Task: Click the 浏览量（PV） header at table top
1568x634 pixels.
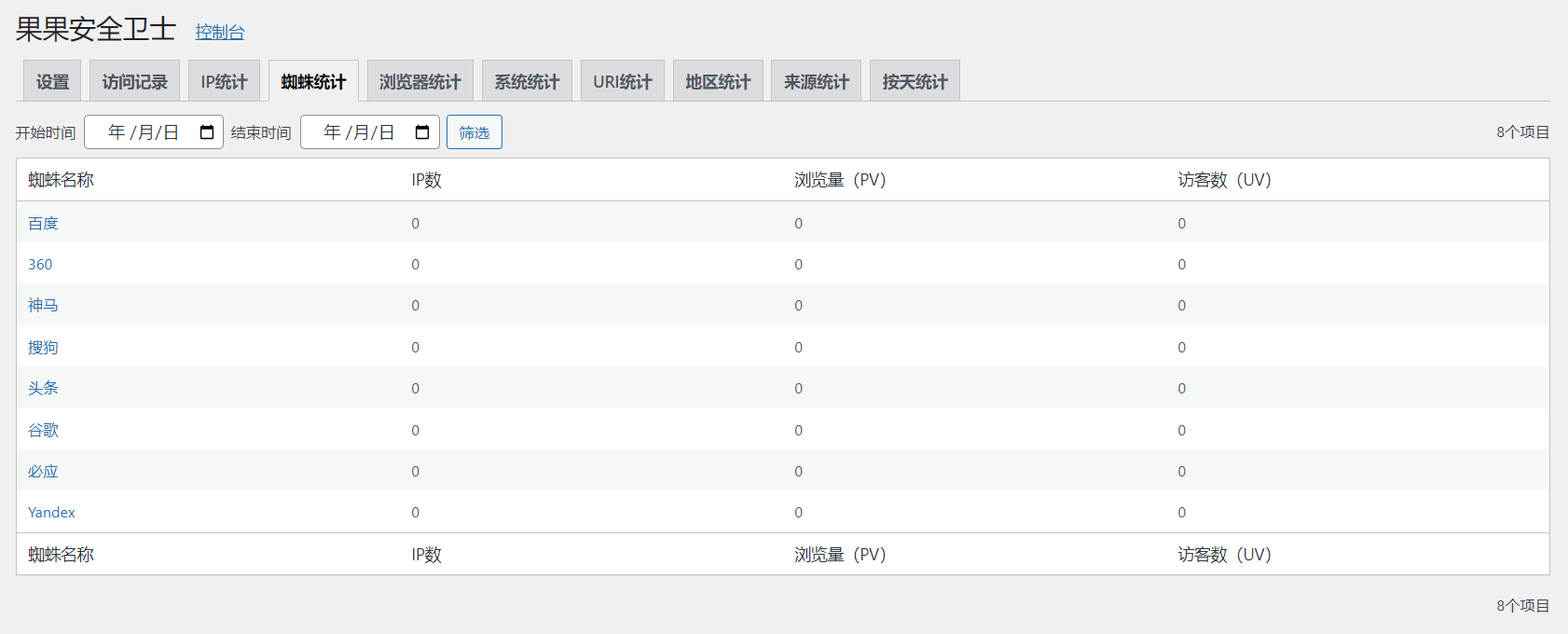Action: pyautogui.click(x=840, y=180)
